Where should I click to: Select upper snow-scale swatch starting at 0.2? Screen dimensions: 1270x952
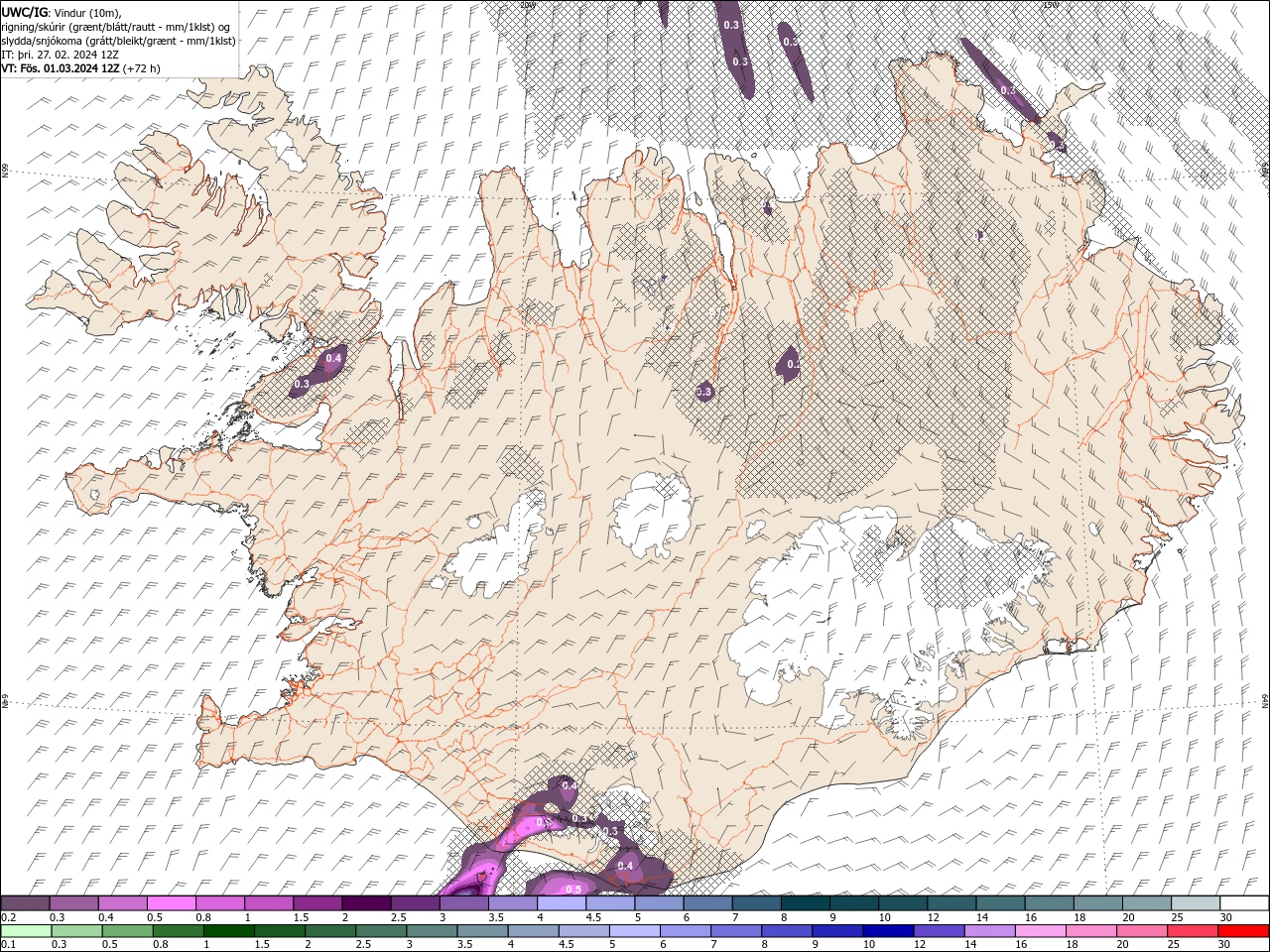25,903
